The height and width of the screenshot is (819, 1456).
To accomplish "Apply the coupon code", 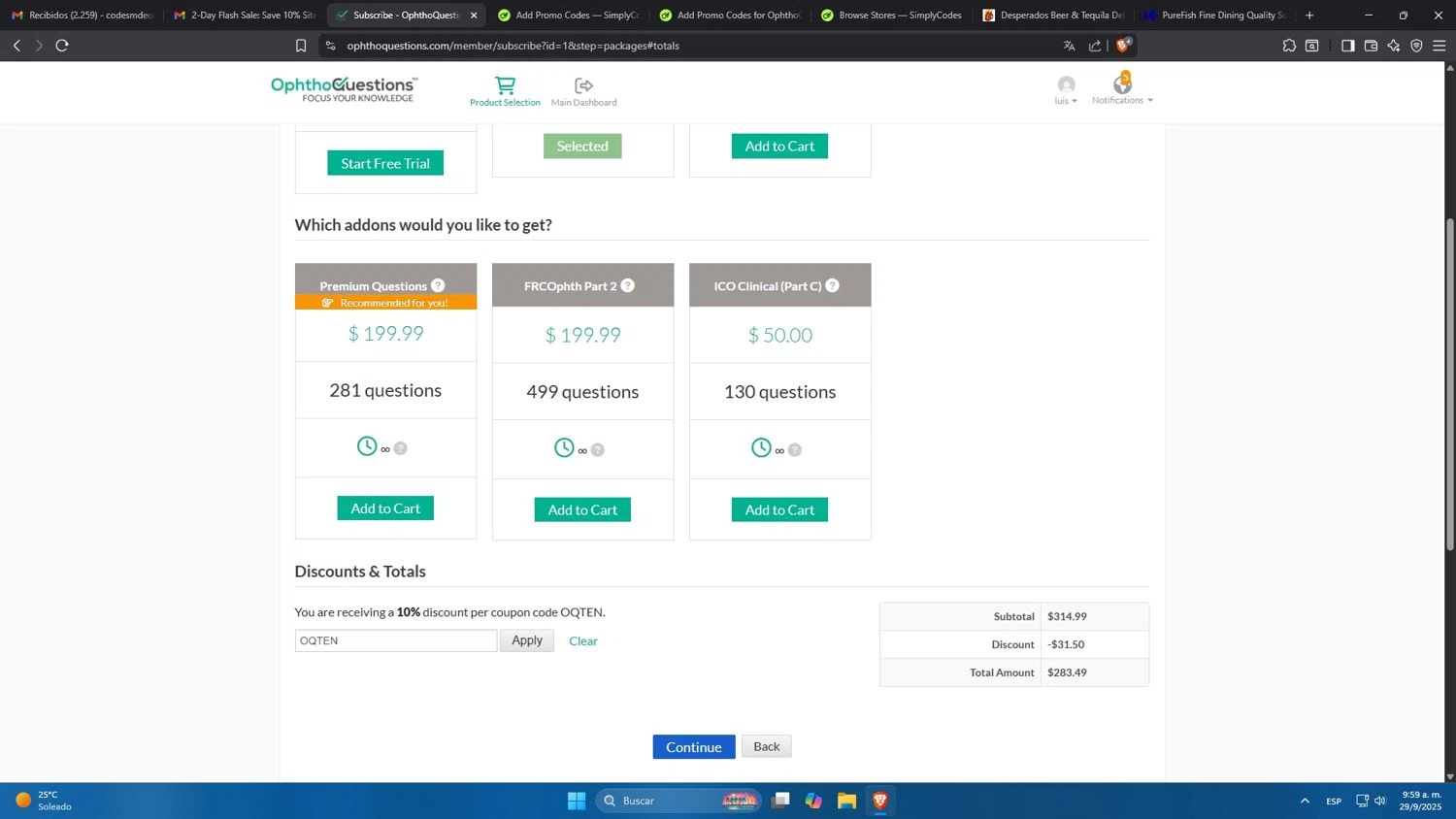I will pyautogui.click(x=527, y=640).
